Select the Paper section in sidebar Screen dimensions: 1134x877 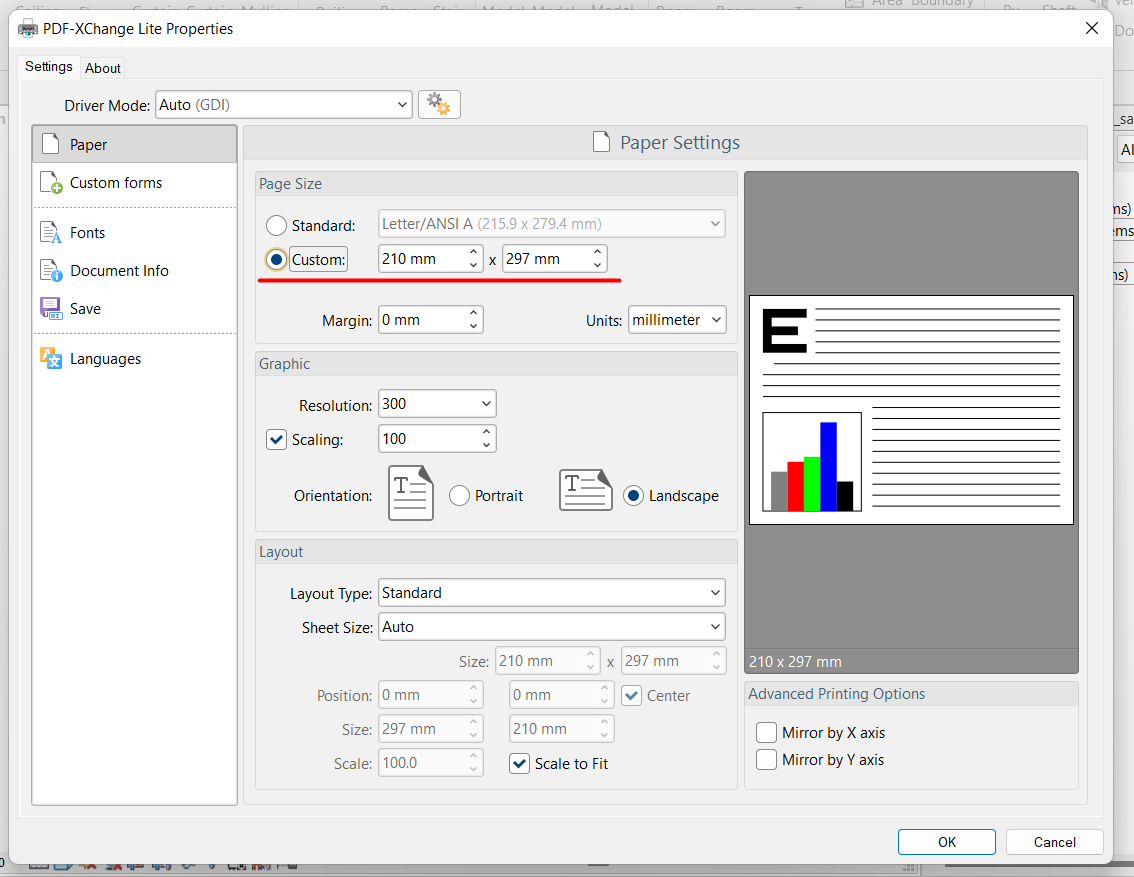pyautogui.click(x=135, y=144)
